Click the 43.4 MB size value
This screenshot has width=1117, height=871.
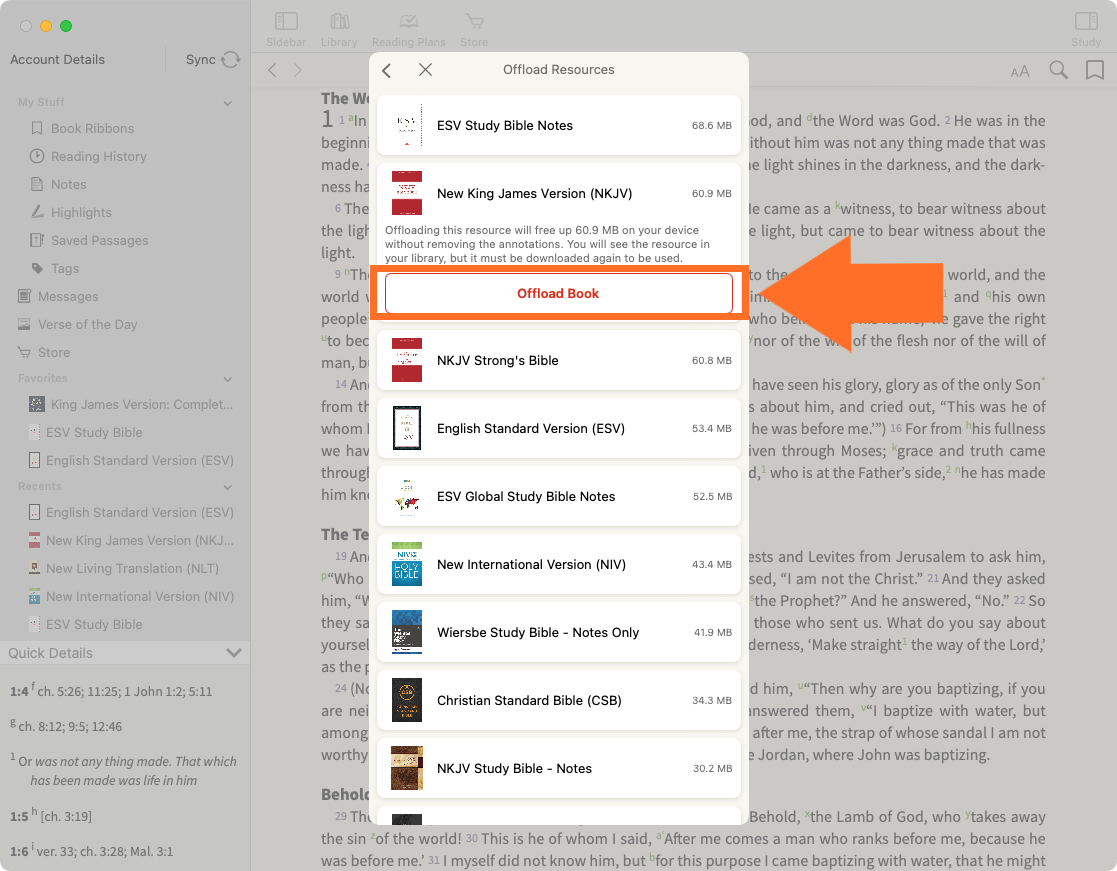click(712, 564)
